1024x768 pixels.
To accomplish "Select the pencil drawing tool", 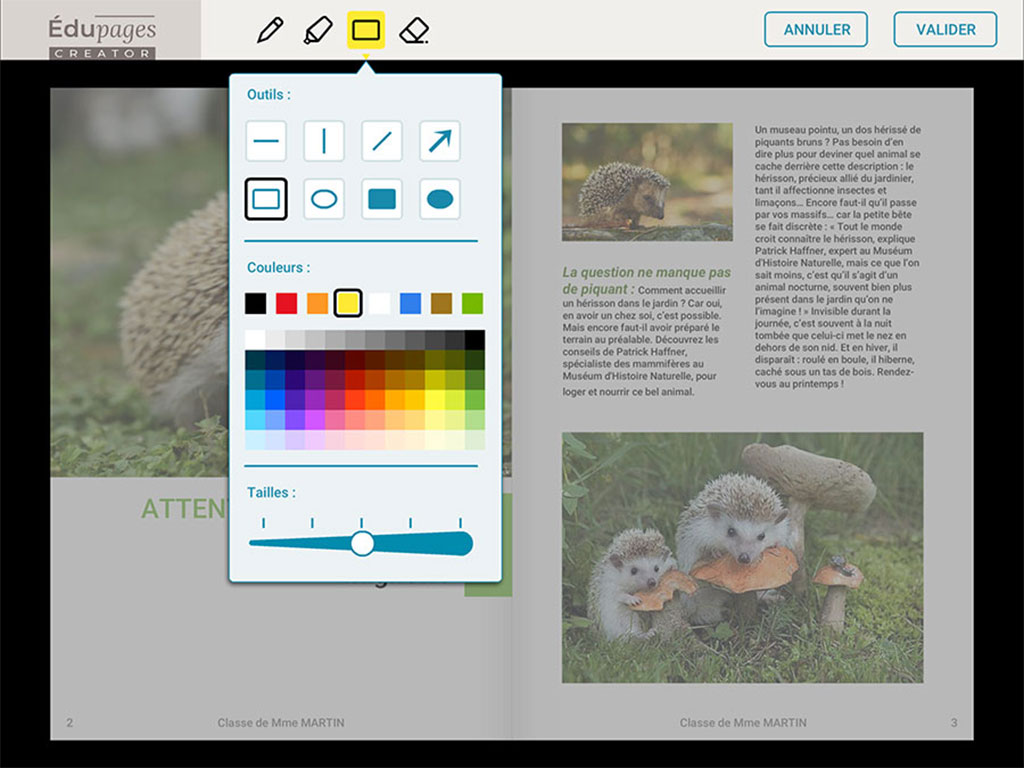I will (270, 30).
